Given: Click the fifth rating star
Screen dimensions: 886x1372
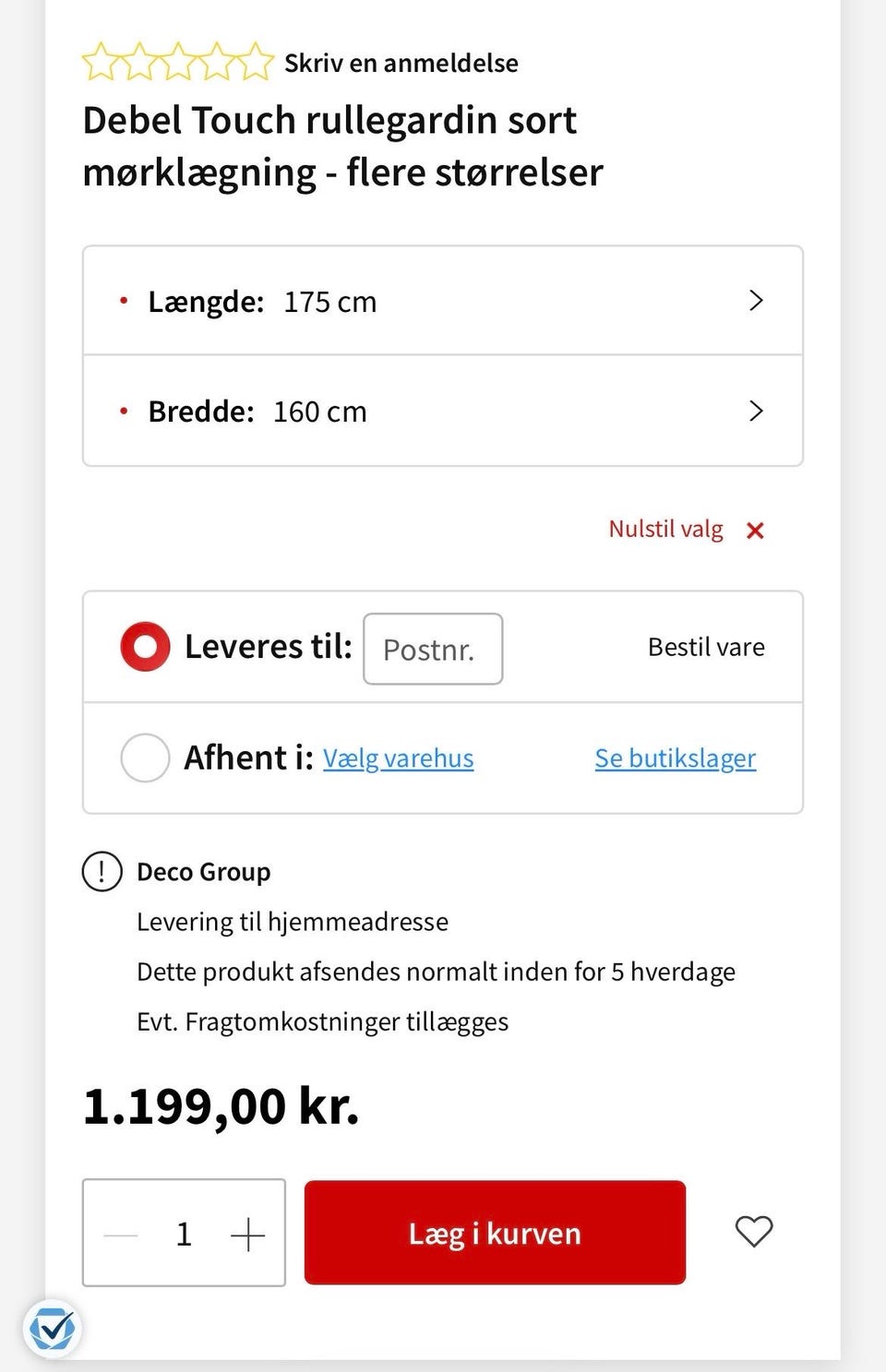Looking at the screenshot, I should click(256, 63).
